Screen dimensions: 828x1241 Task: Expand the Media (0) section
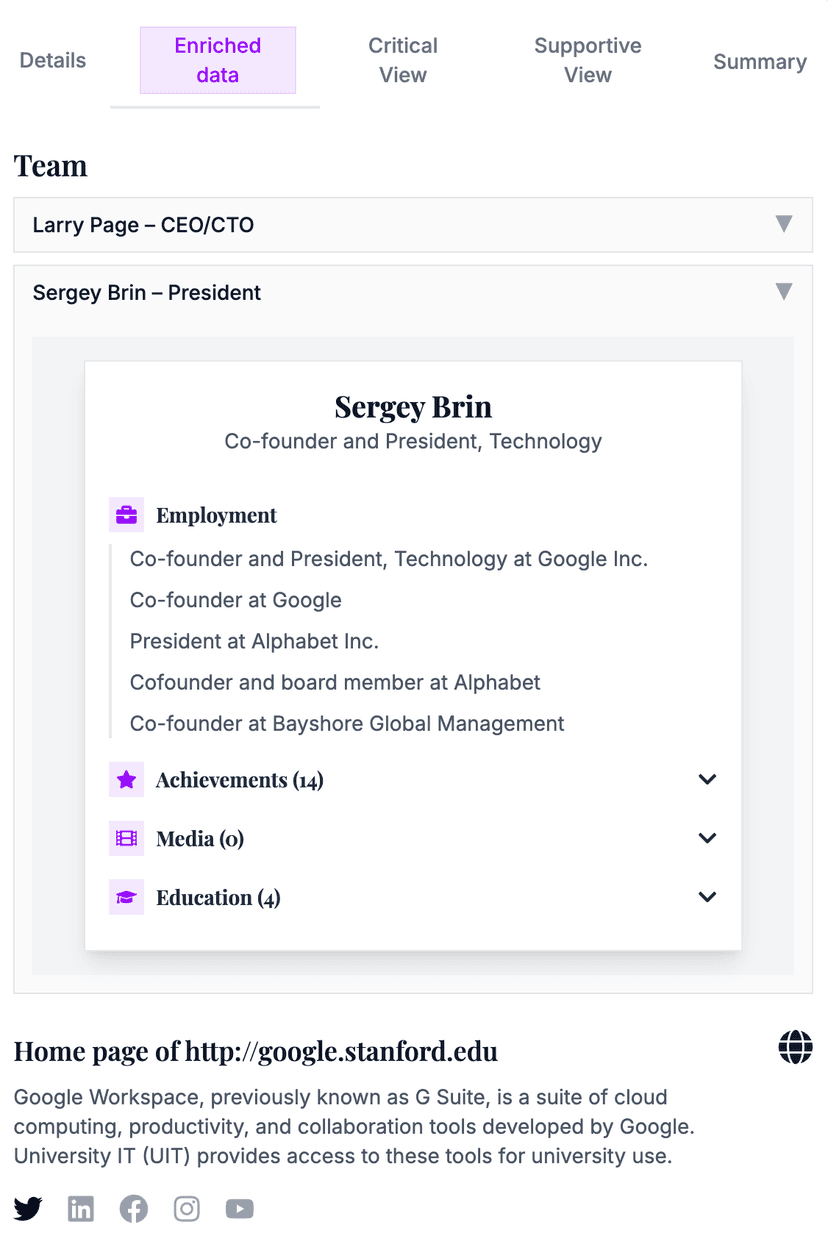[707, 838]
